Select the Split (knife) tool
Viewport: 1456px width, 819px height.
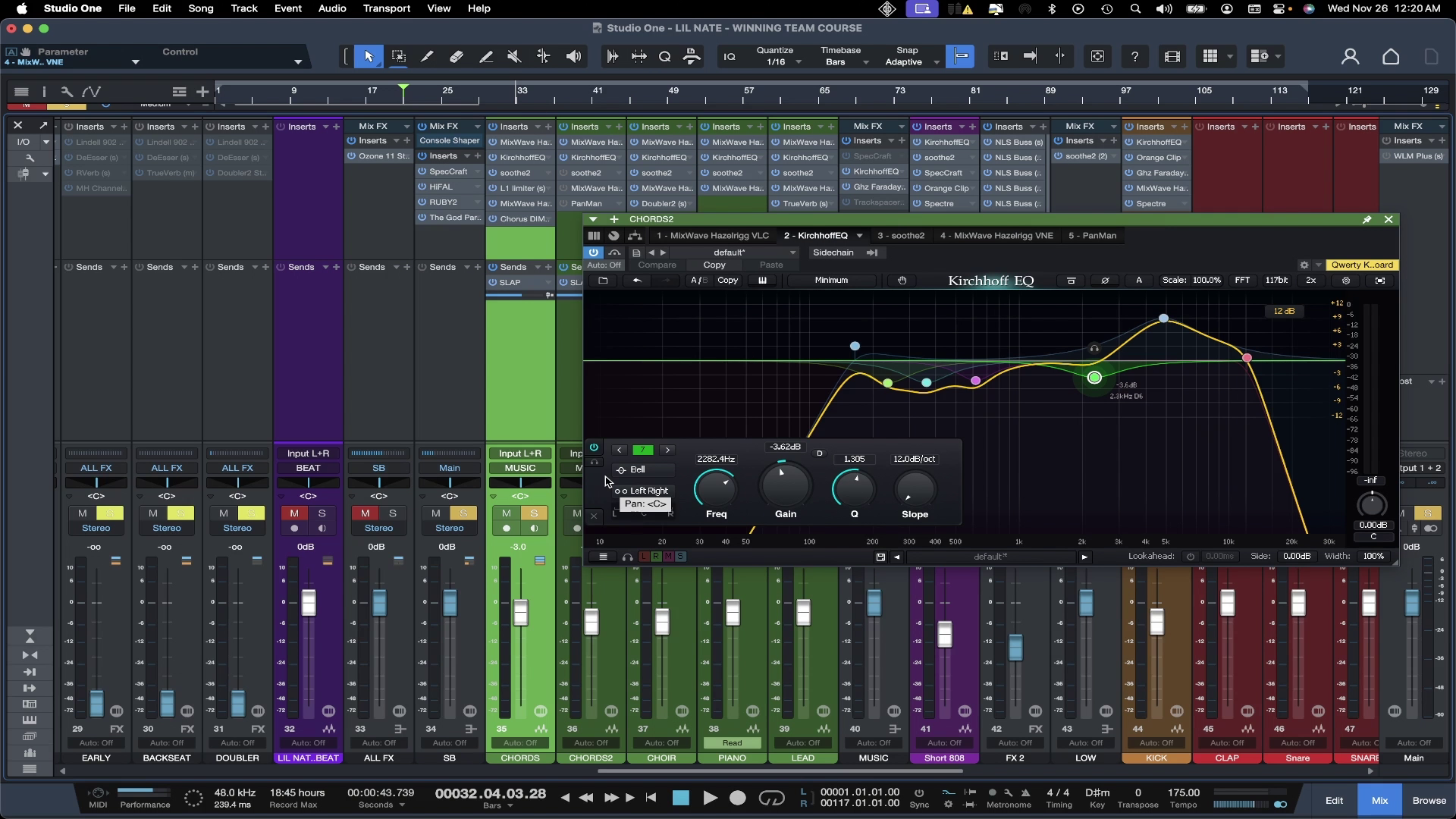coord(427,56)
